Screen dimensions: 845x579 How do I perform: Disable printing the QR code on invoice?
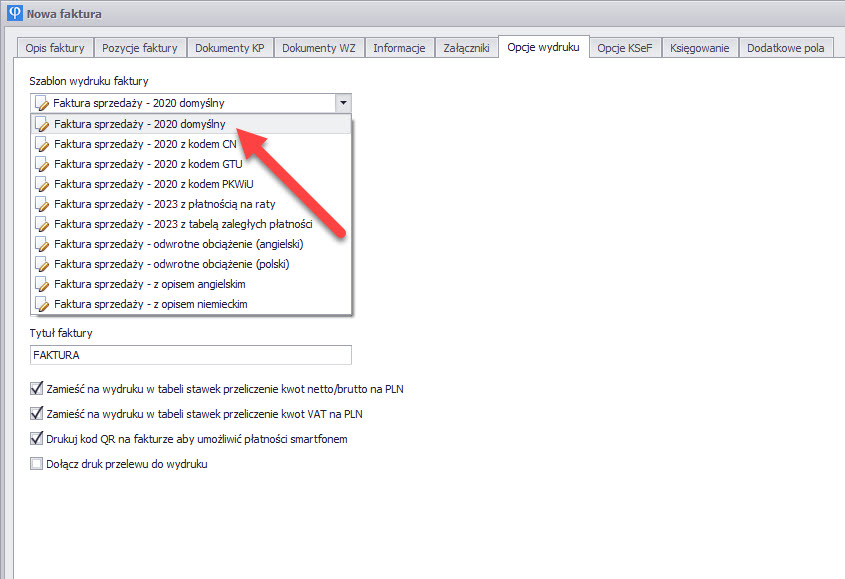[x=37, y=438]
